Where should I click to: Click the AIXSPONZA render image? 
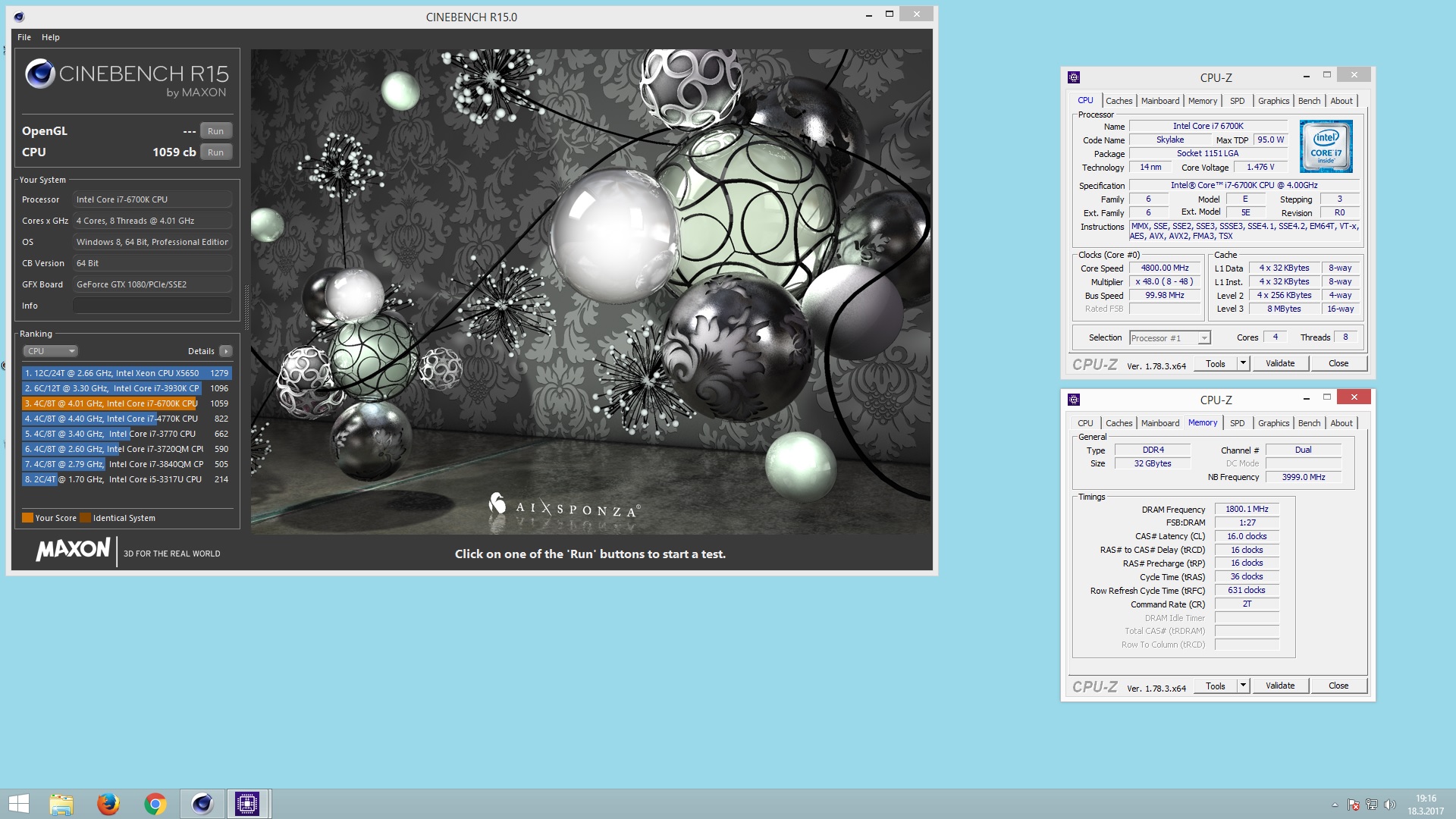click(591, 292)
